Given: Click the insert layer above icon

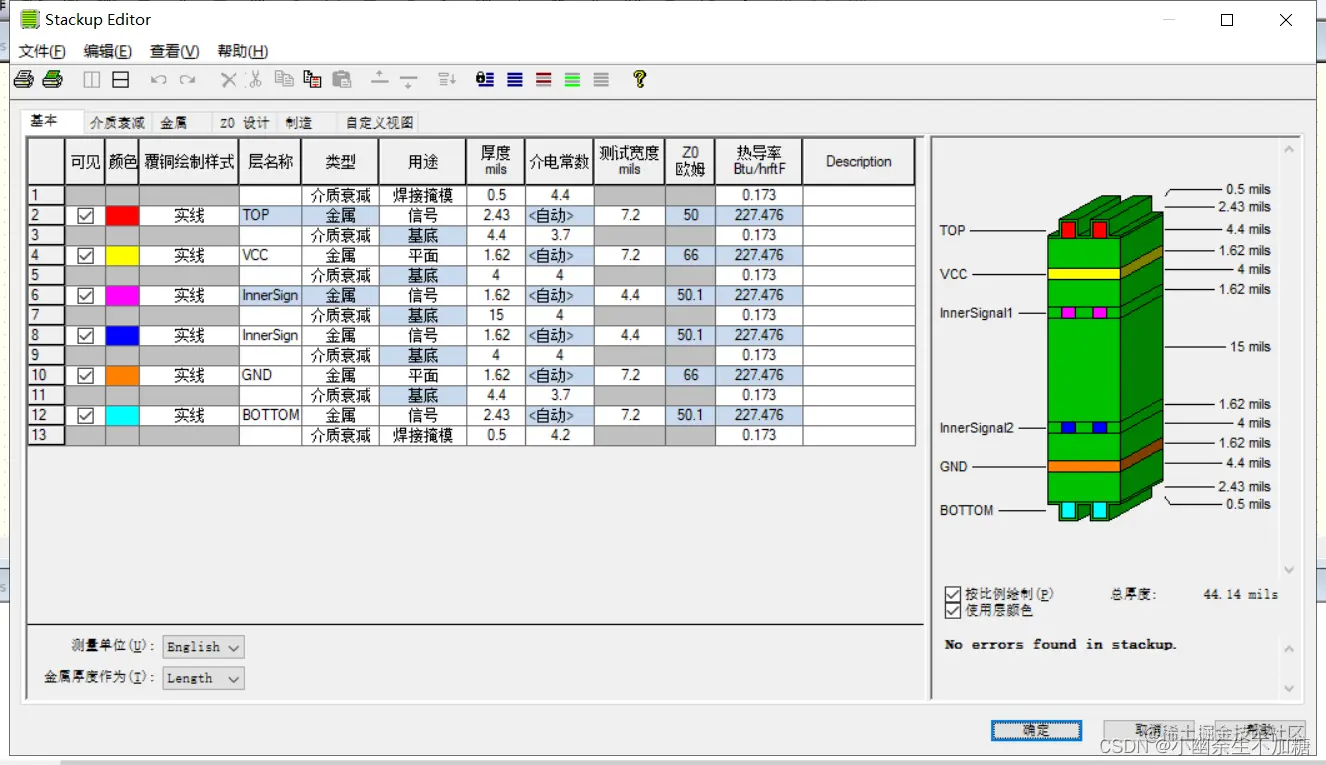Looking at the screenshot, I should click(x=380, y=79).
